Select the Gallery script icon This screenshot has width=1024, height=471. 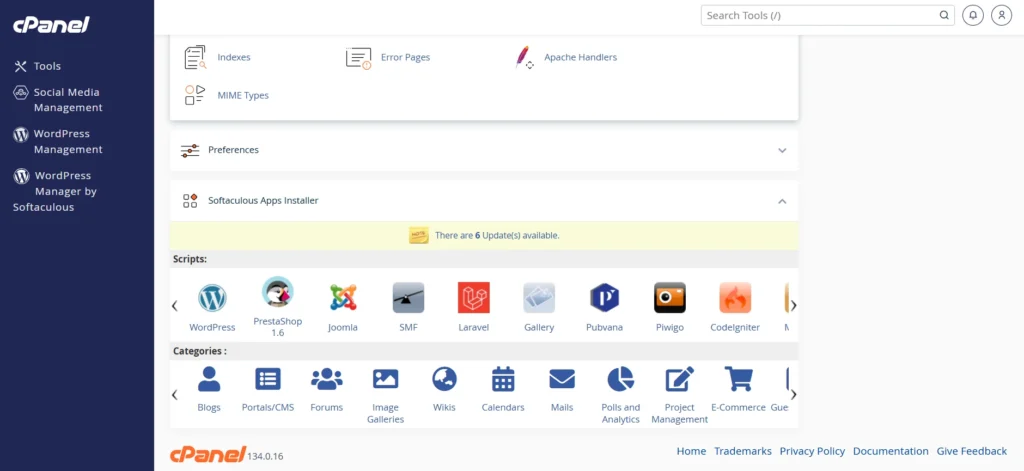[539, 298]
